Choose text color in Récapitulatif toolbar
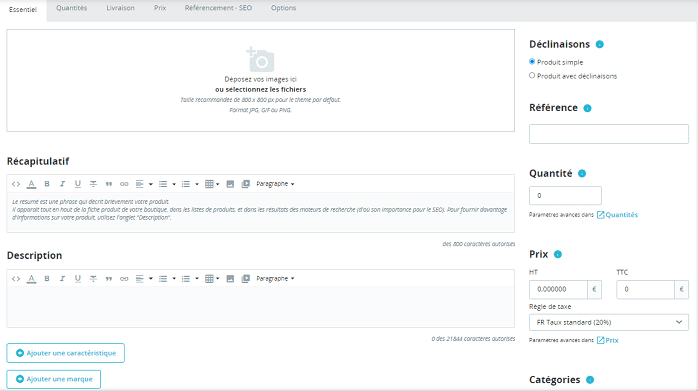698x391 pixels. click(x=31, y=184)
